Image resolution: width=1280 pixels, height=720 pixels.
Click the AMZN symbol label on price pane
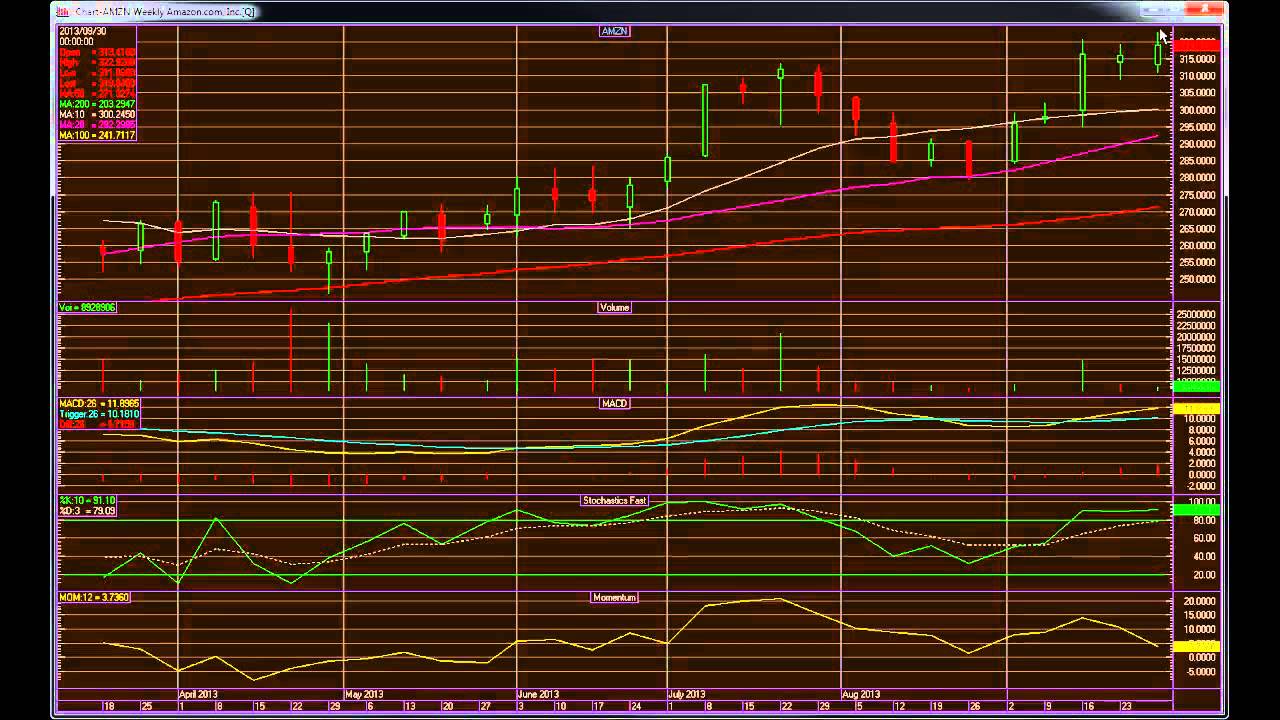pos(614,31)
